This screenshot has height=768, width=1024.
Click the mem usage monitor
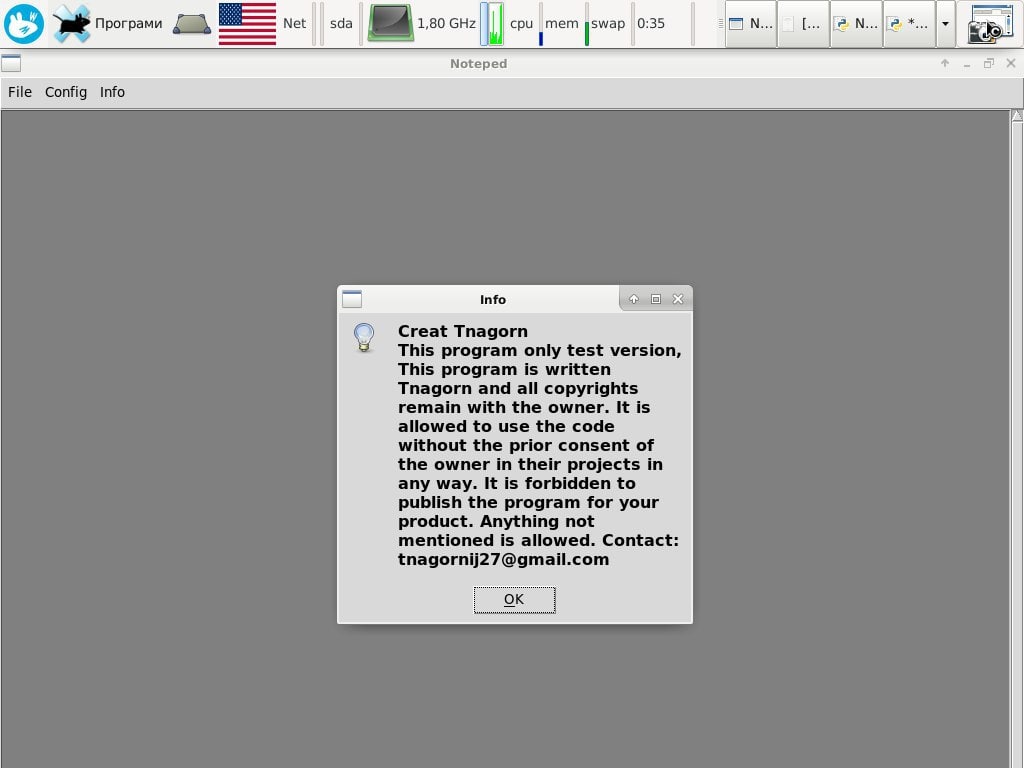[x=562, y=24]
